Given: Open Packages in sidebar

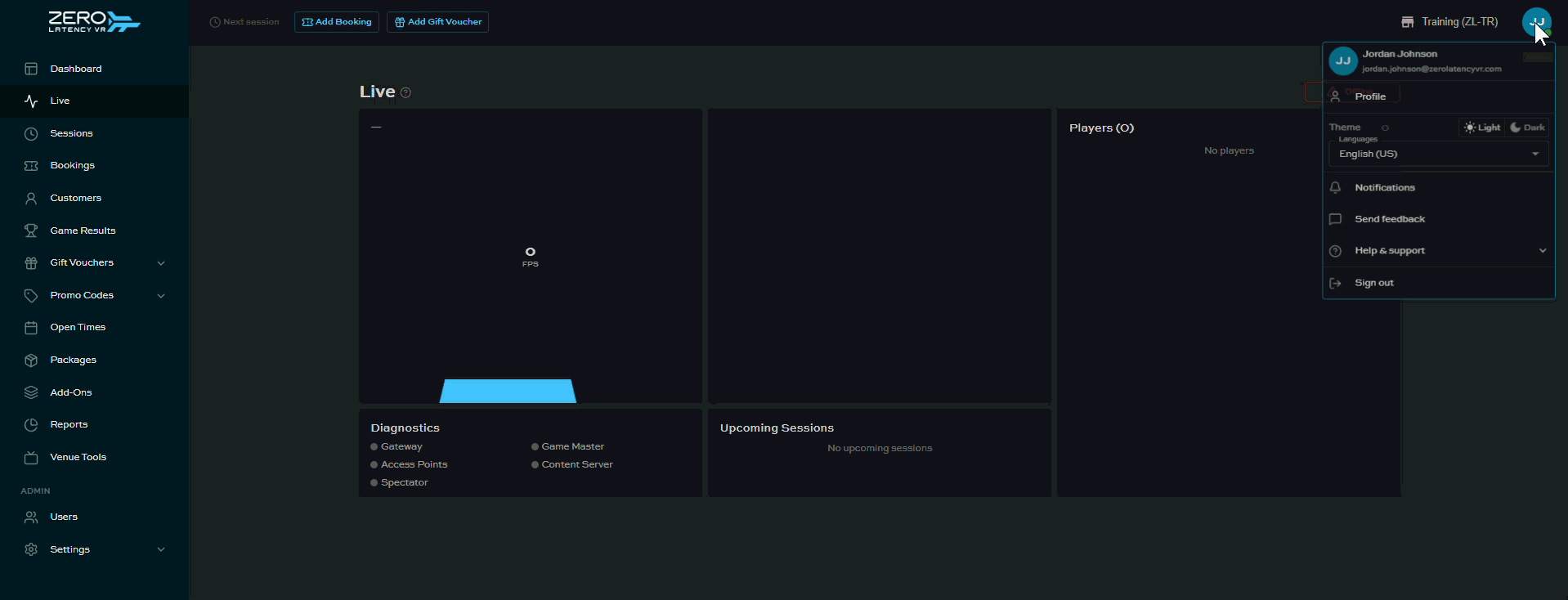Looking at the screenshot, I should click(x=94, y=360).
